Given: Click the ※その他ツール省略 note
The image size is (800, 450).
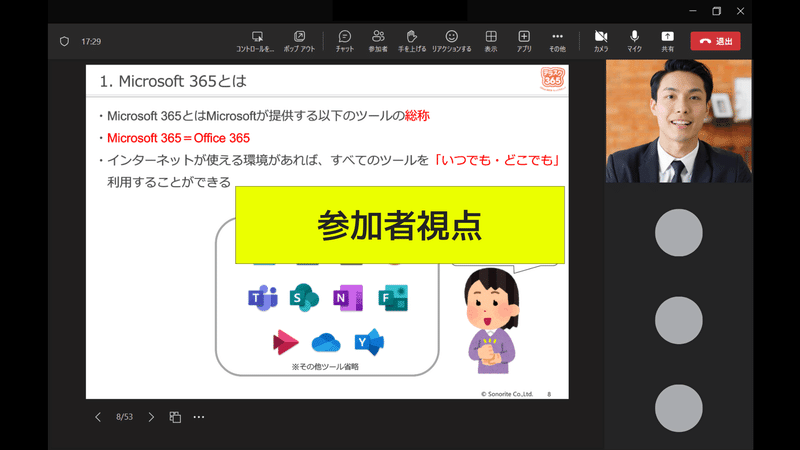Looking at the screenshot, I should 325,366.
